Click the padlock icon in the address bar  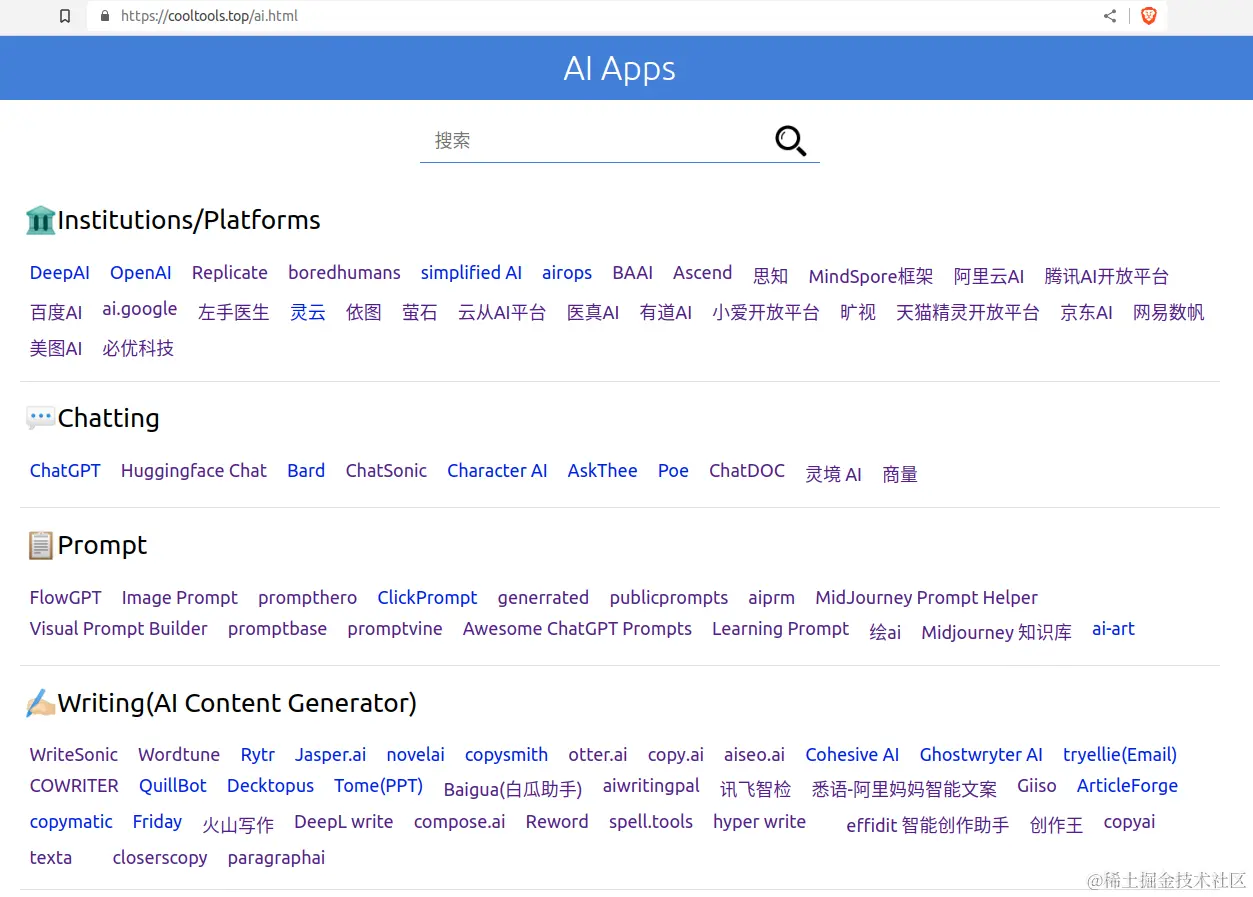pyautogui.click(x=103, y=16)
